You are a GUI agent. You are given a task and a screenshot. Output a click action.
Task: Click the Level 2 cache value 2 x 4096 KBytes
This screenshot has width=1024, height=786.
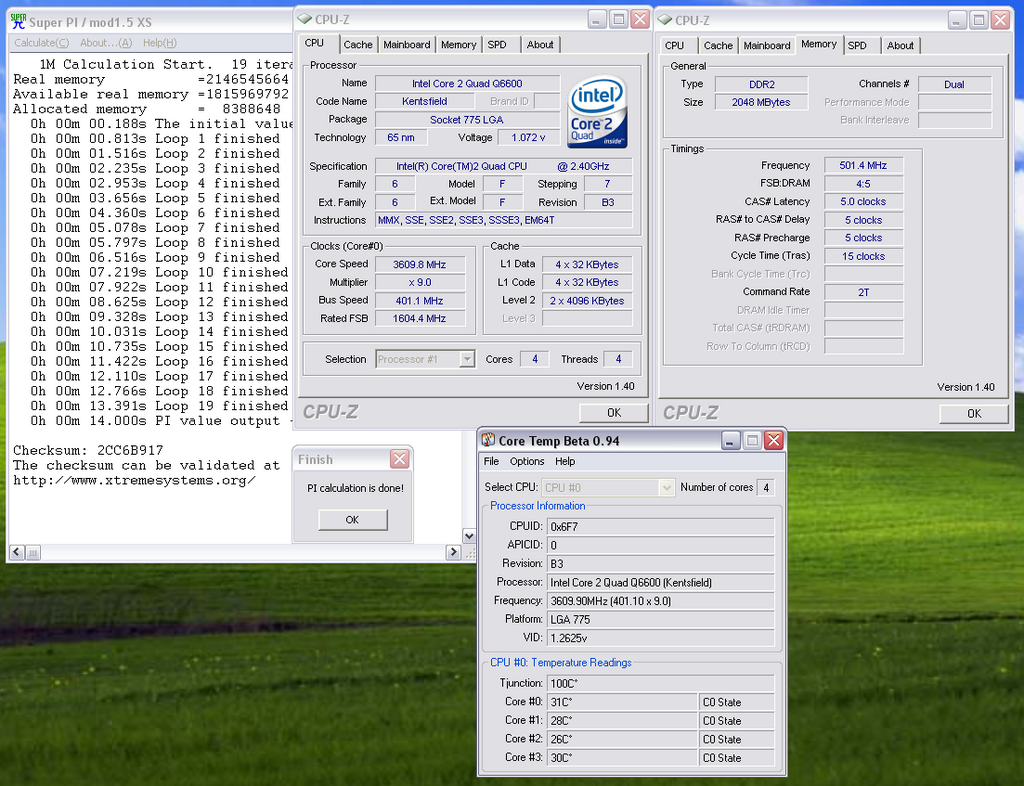click(587, 301)
